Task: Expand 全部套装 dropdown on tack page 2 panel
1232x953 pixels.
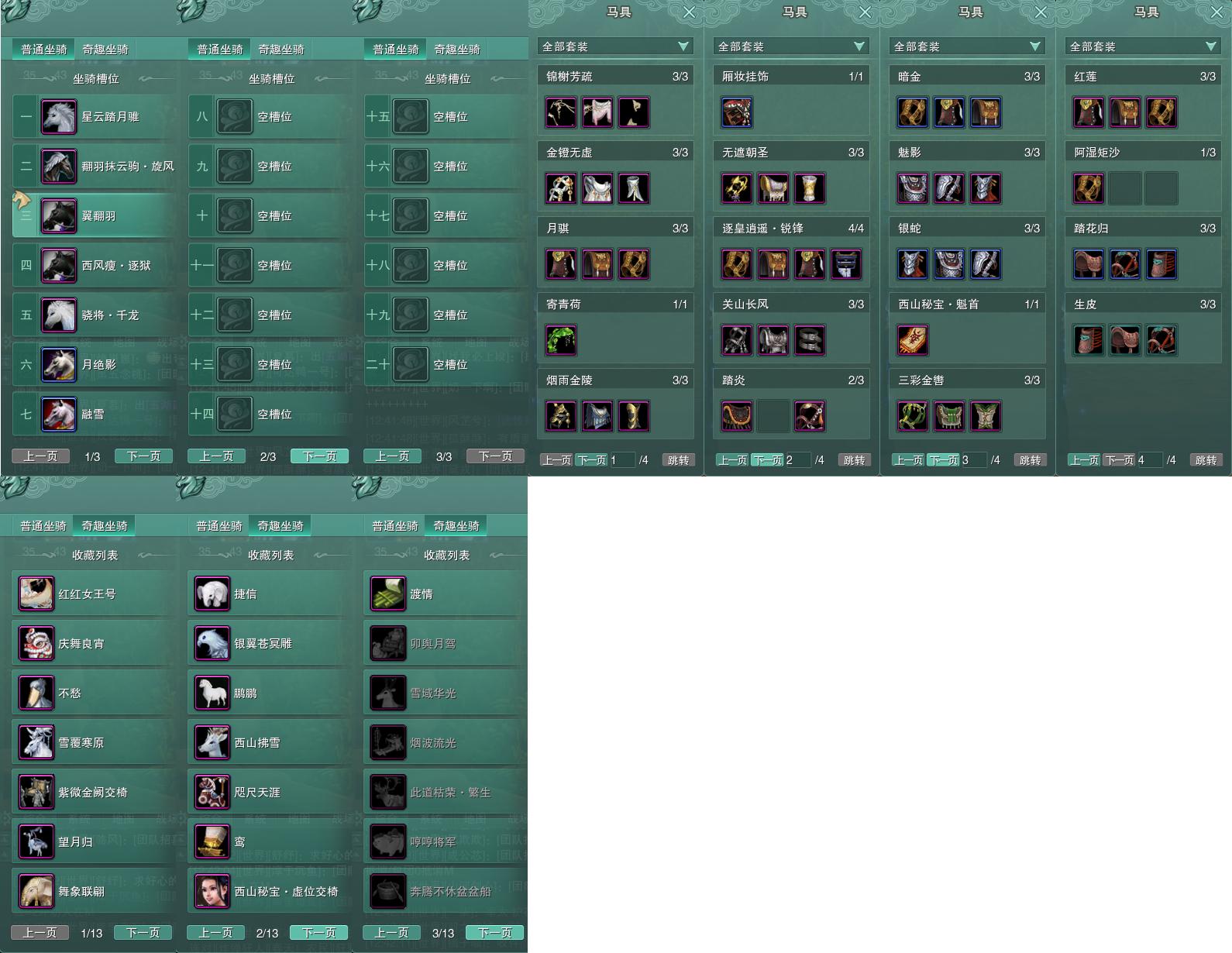Action: click(791, 46)
